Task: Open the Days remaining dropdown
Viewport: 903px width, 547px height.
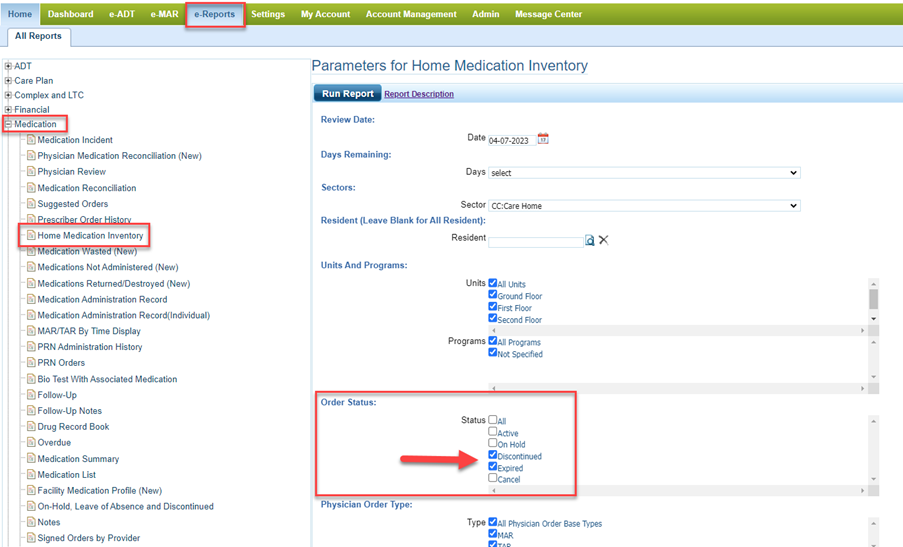Action: click(x=644, y=172)
